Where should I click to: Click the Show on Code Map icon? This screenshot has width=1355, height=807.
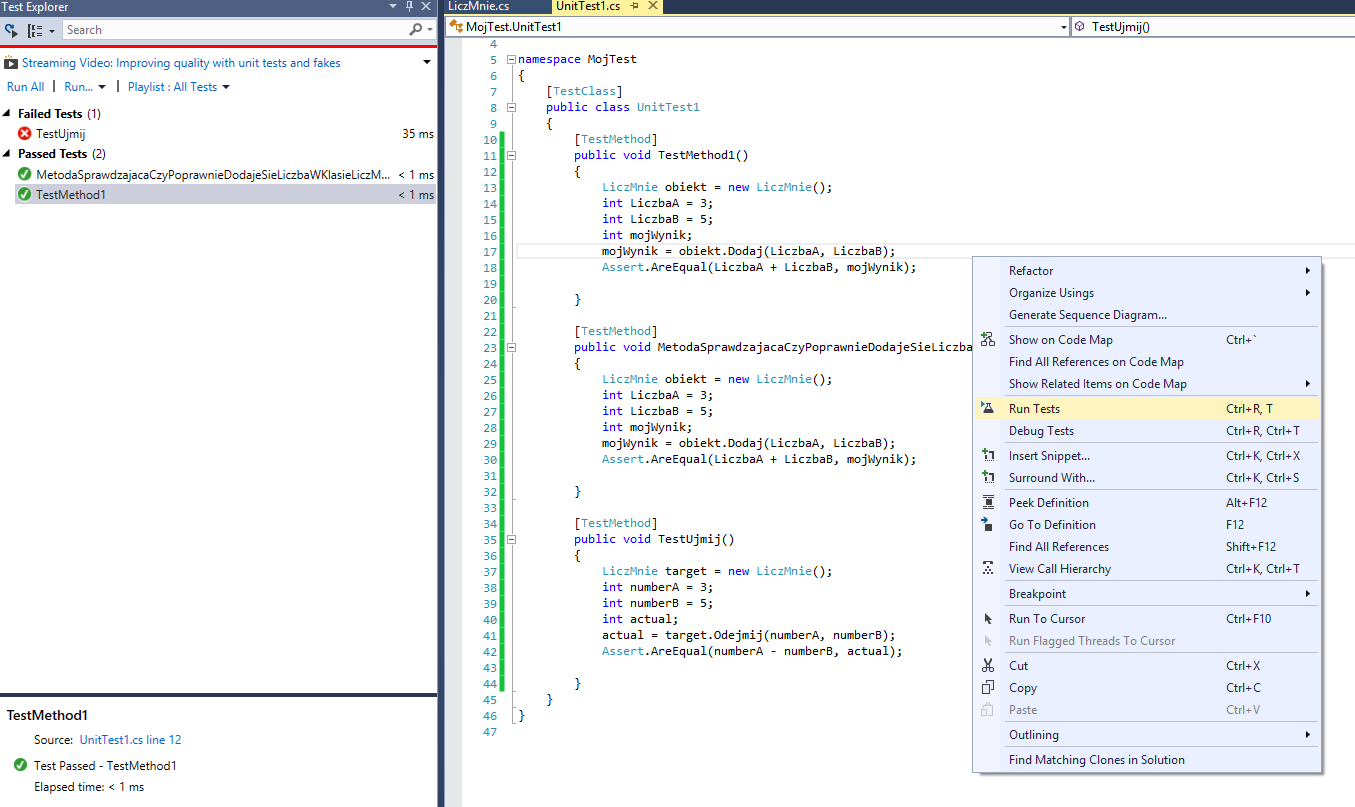click(988, 340)
